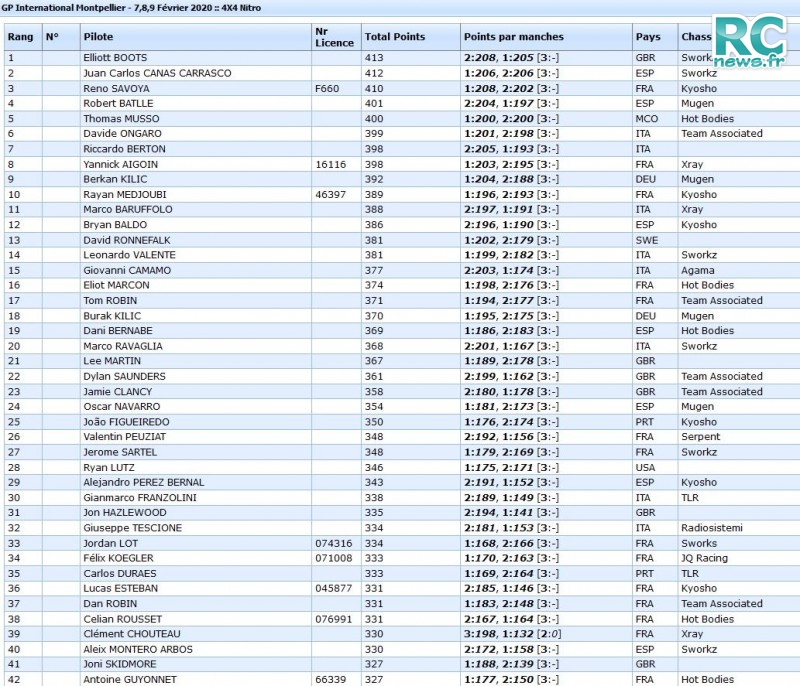Screen dimensions: 800x686
Task: Select pilot Alejandro PEREZ BERNAL
Action: (144, 482)
